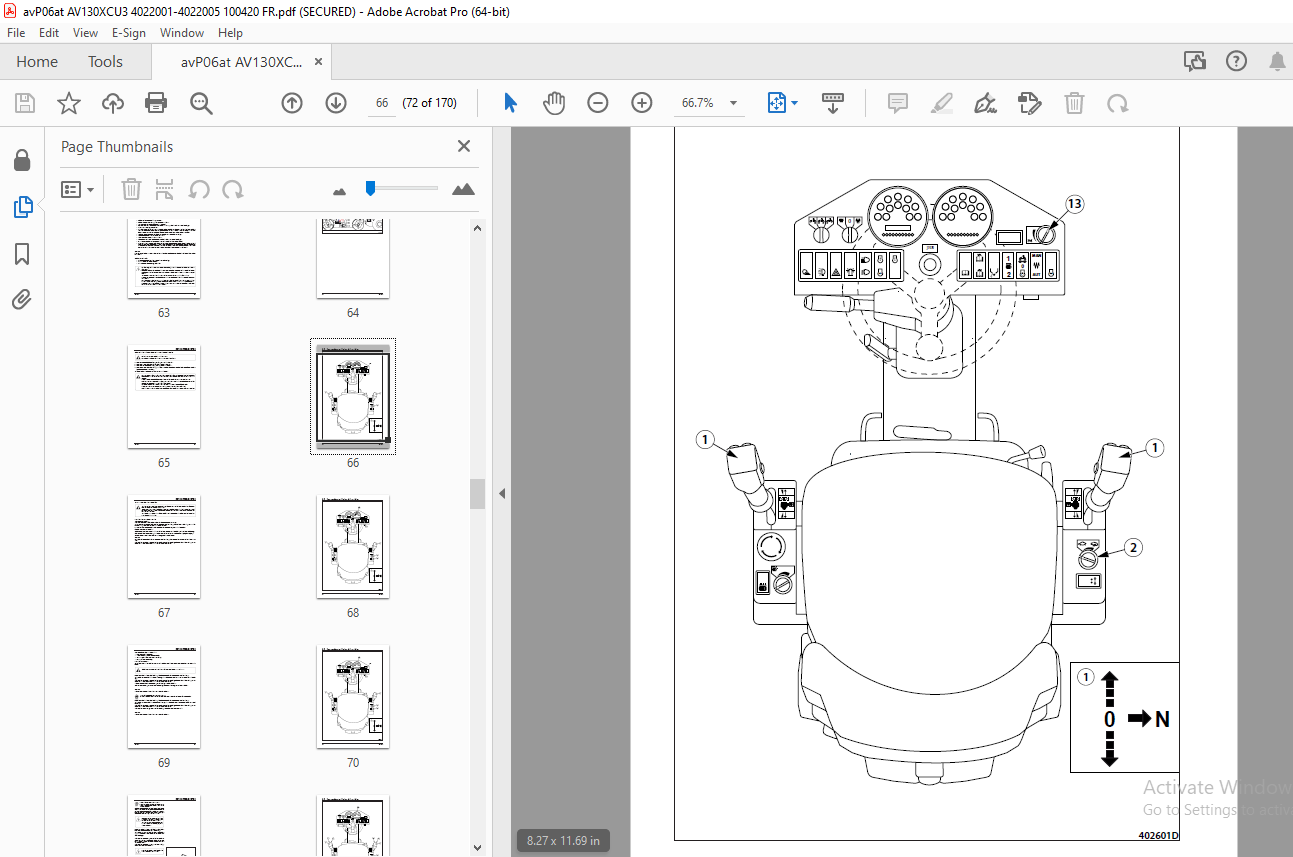Open the share review chat icon
Viewport: 1293px width, 857px height.
click(1195, 62)
